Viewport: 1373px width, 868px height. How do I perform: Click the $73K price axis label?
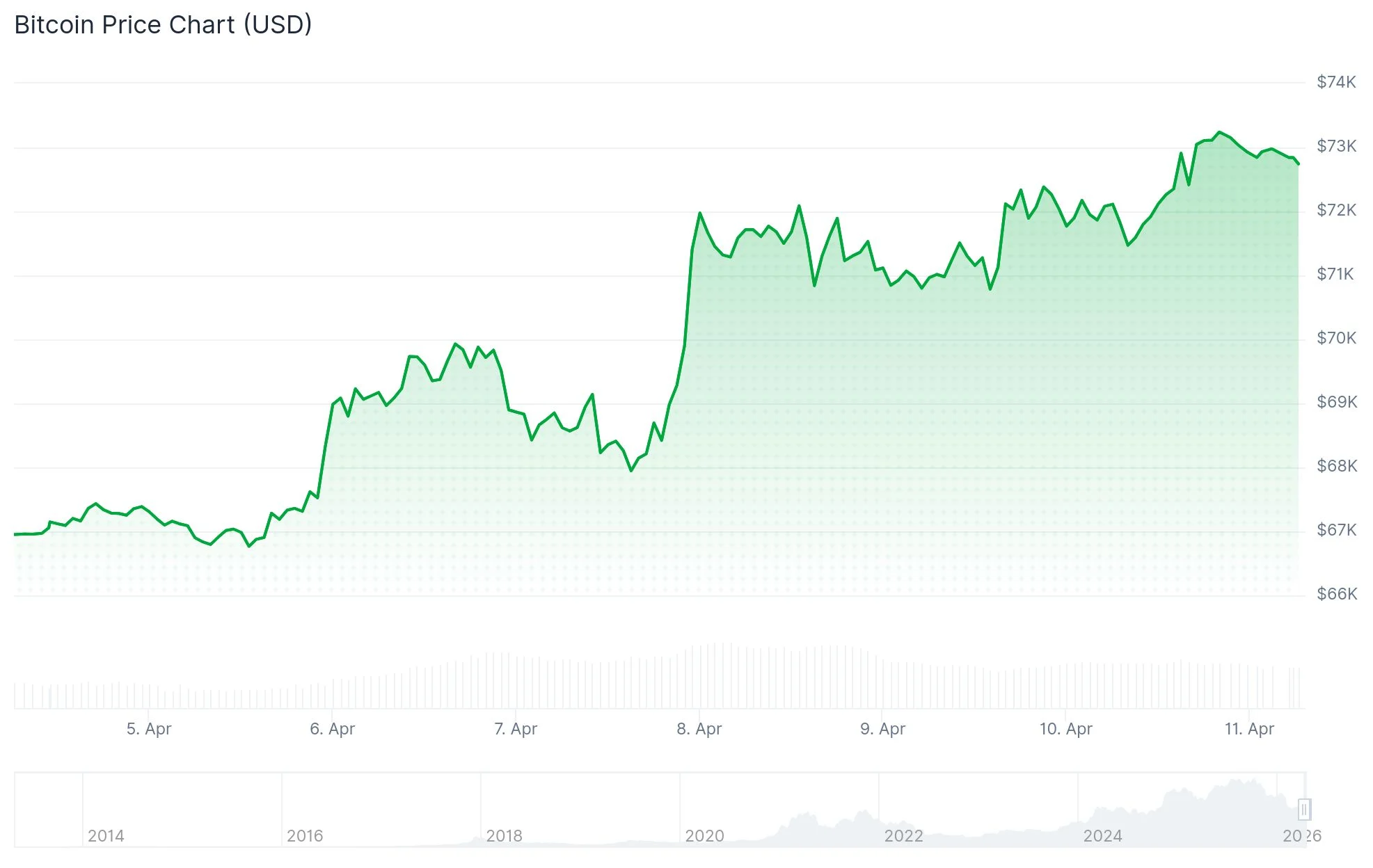pyautogui.click(x=1336, y=146)
